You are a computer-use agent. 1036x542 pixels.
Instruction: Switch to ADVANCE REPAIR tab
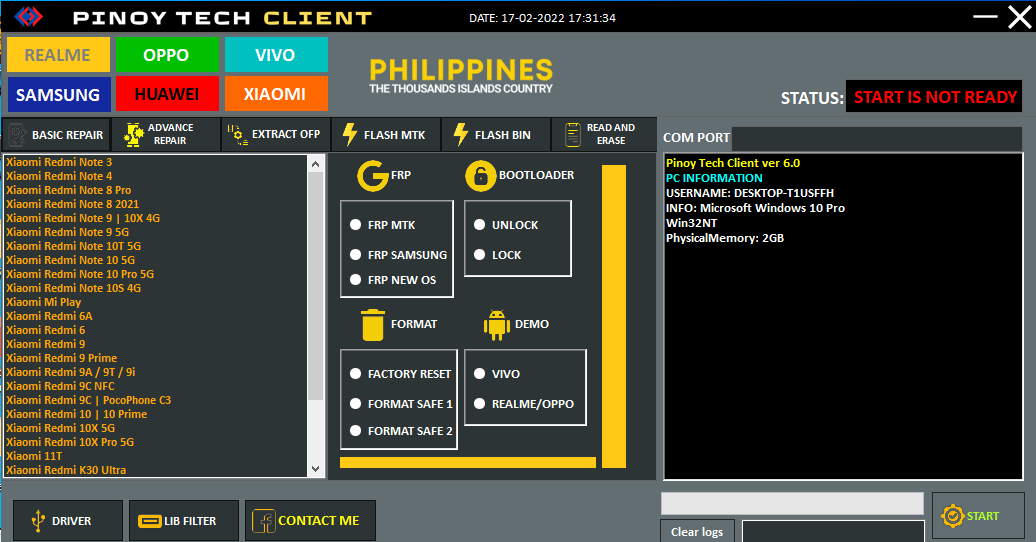pos(166,135)
